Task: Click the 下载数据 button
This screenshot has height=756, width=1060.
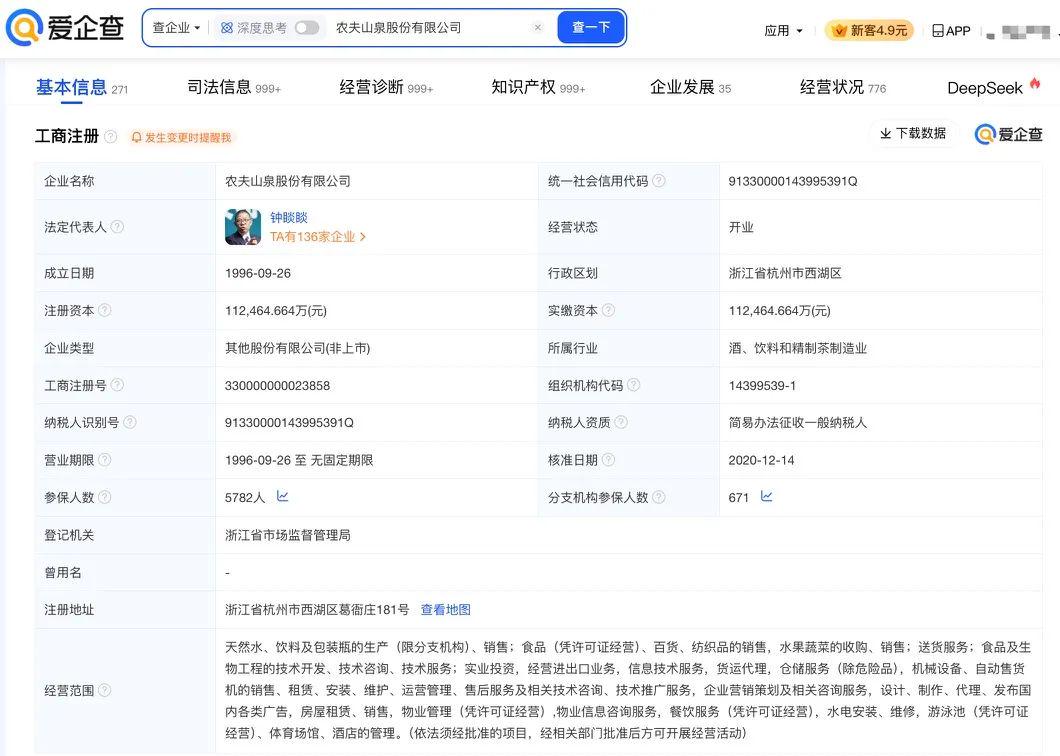Action: (913, 134)
